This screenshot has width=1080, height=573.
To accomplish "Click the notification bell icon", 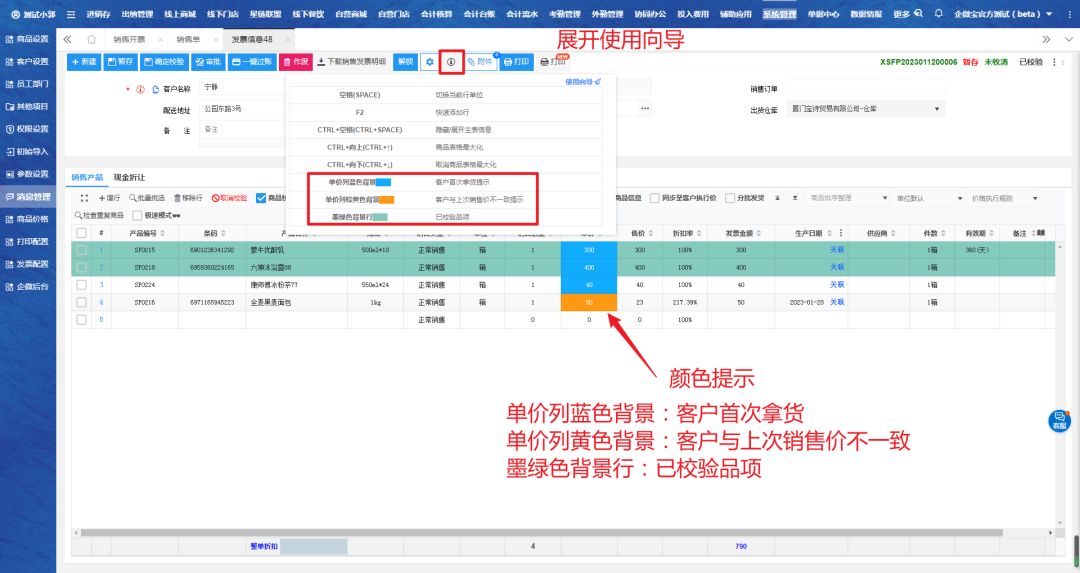I will click(938, 14).
